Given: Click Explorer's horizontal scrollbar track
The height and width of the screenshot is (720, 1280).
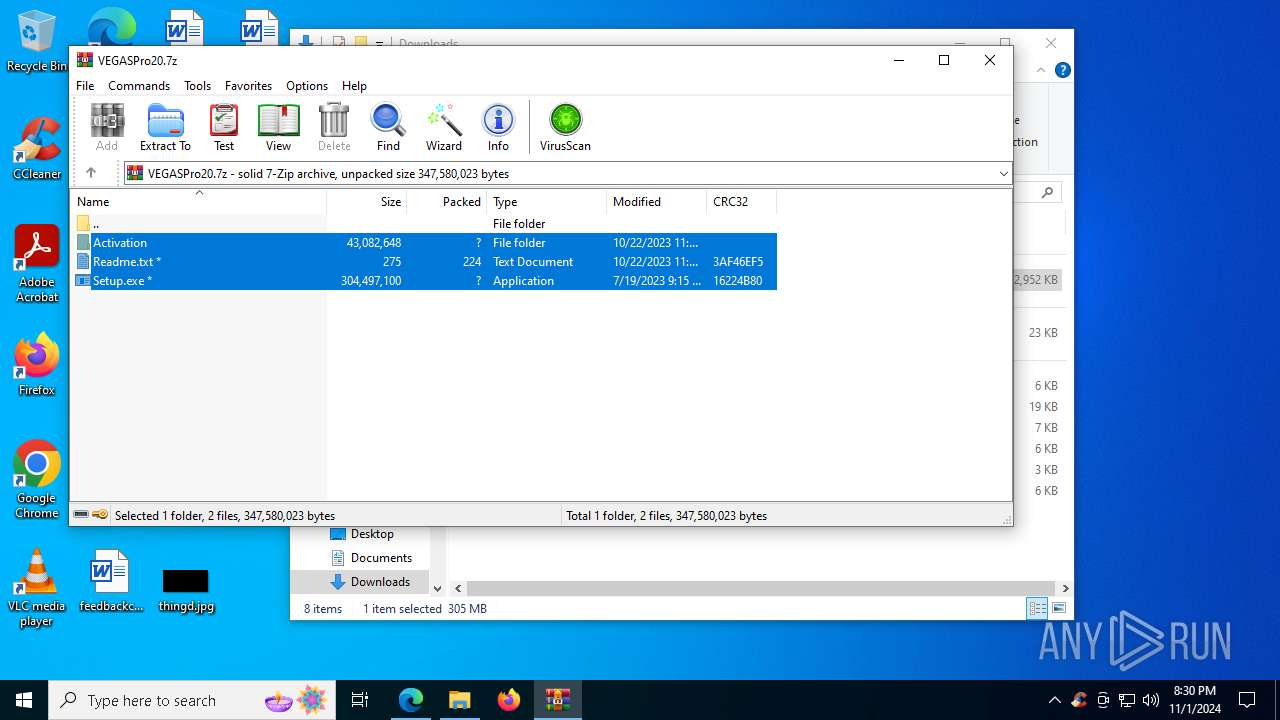Looking at the screenshot, I should (x=761, y=589).
